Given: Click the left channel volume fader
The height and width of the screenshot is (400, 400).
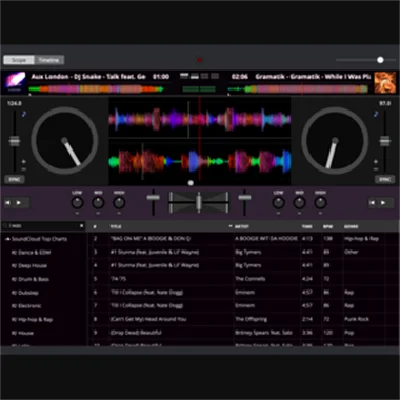Looking at the screenshot, I should click(x=153, y=197).
